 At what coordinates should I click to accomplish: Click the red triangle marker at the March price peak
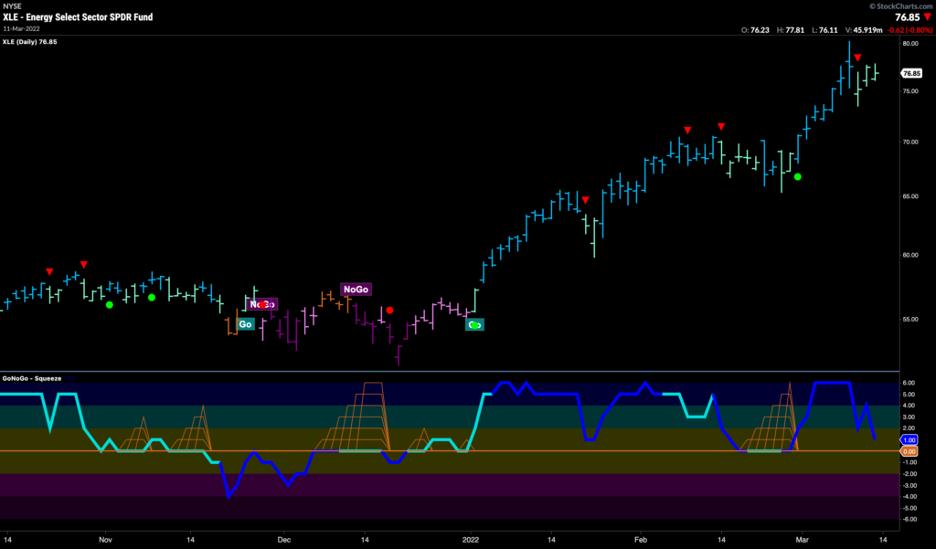(857, 58)
